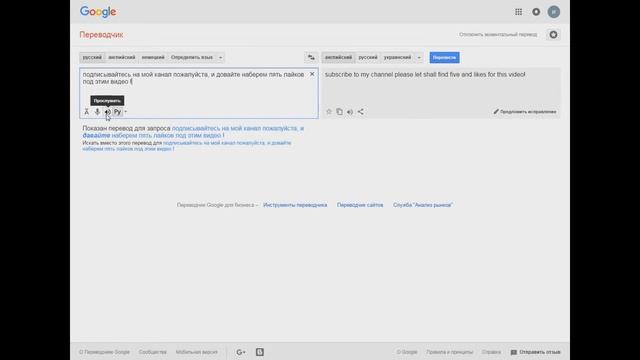The height and width of the screenshot is (360, 640).
Task: Share the translation
Action: point(360,111)
